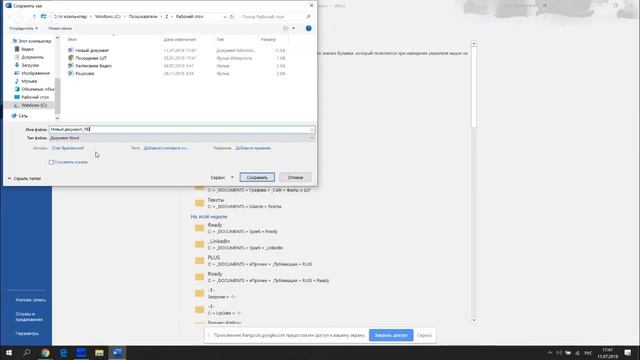Open Chrome from the taskbar
Screen dimensions: 640x360
(45, 353)
